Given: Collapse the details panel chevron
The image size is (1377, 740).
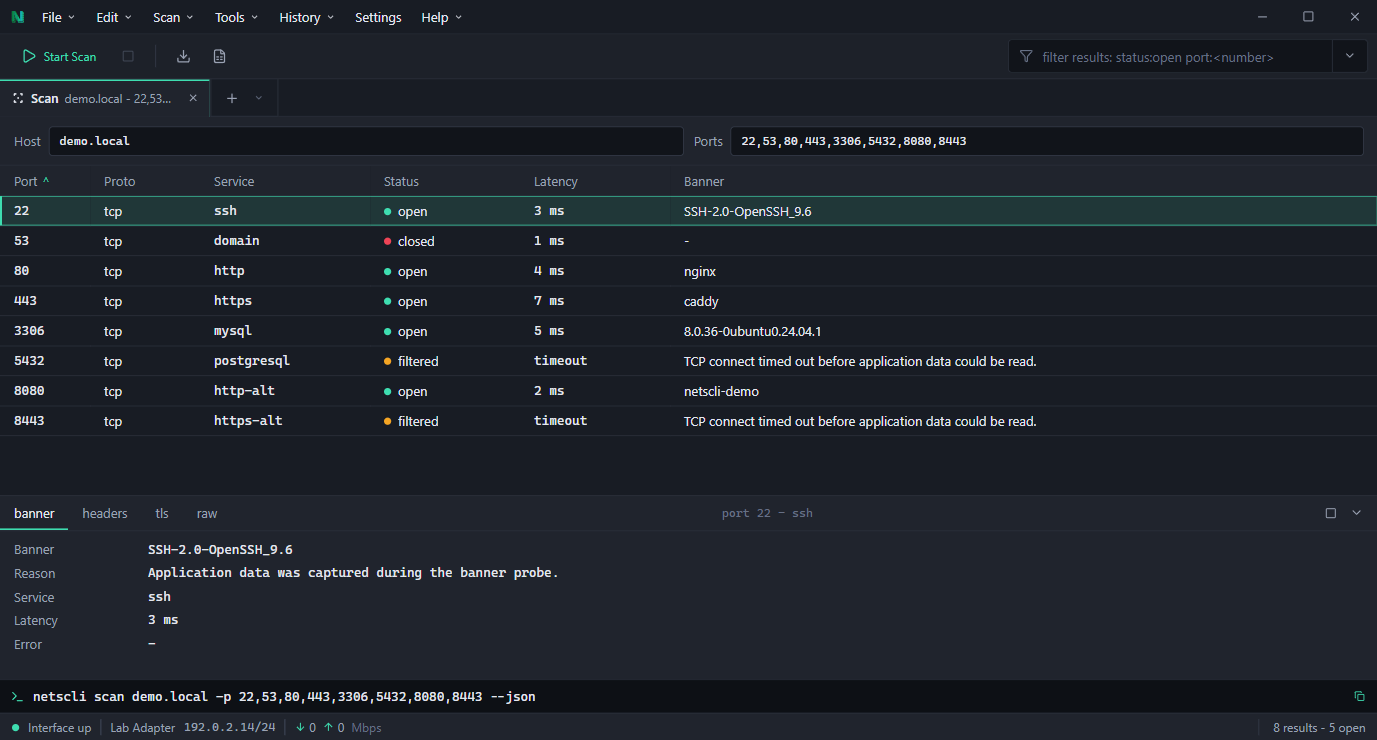Looking at the screenshot, I should pos(1357,513).
